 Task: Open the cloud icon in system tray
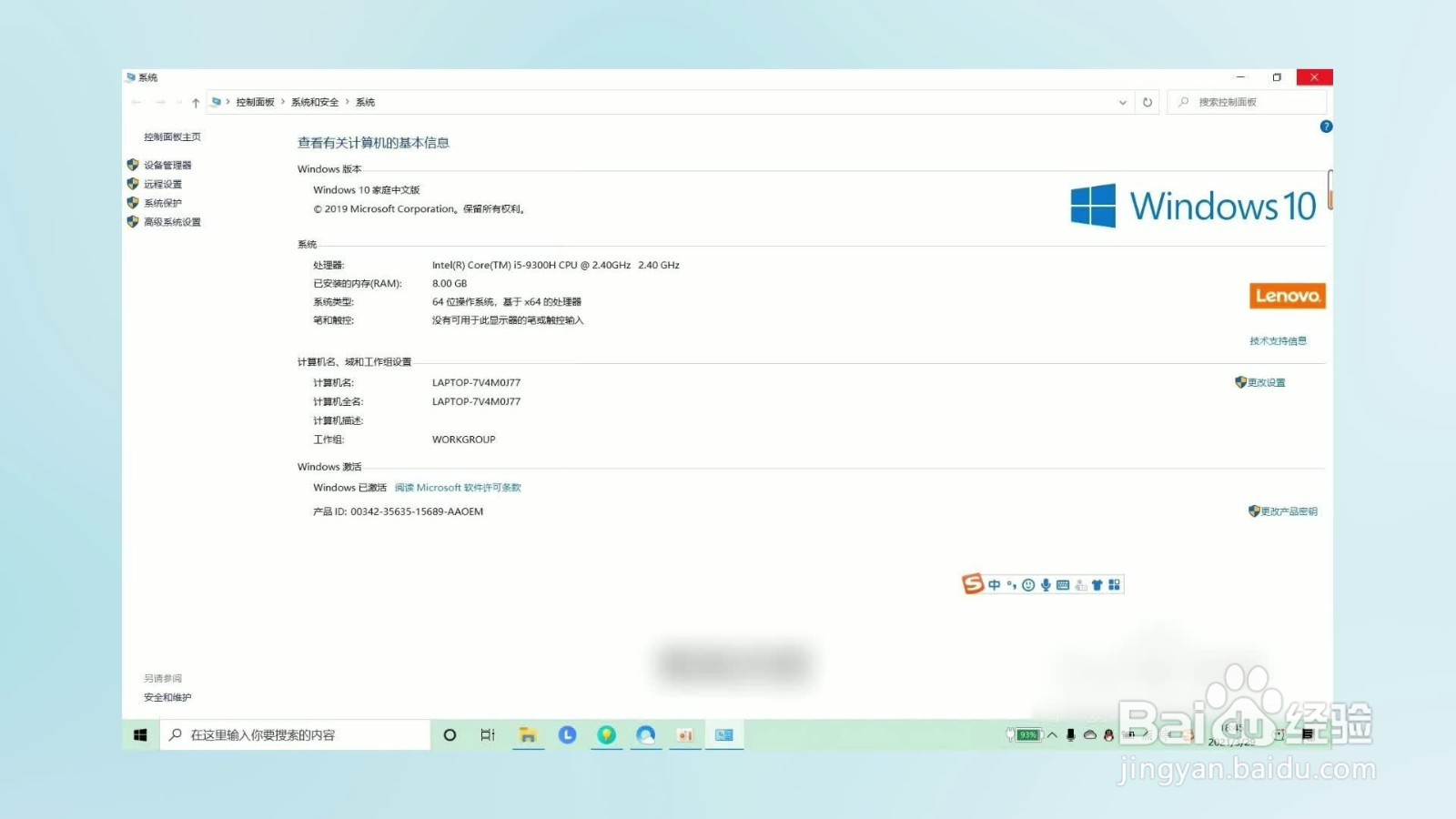coord(1089,735)
